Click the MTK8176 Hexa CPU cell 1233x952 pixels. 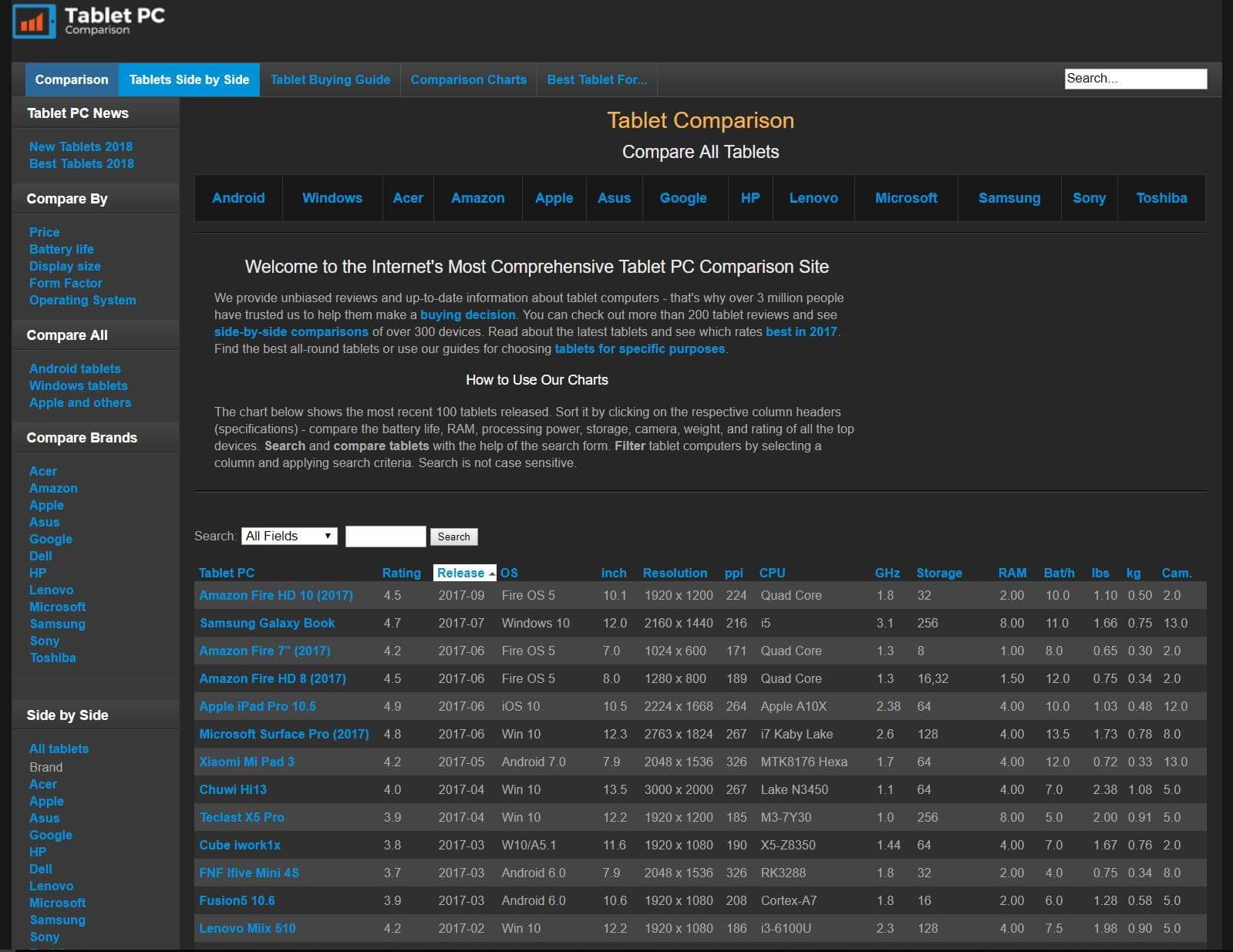click(803, 762)
